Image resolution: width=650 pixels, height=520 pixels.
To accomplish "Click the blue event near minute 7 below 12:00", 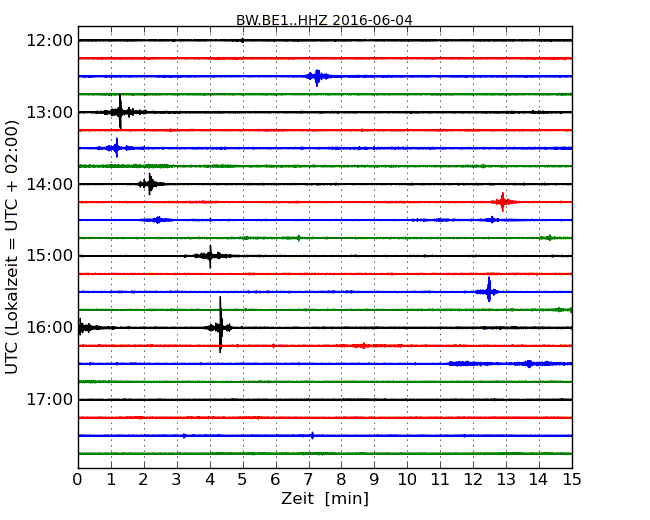I will point(317,77).
